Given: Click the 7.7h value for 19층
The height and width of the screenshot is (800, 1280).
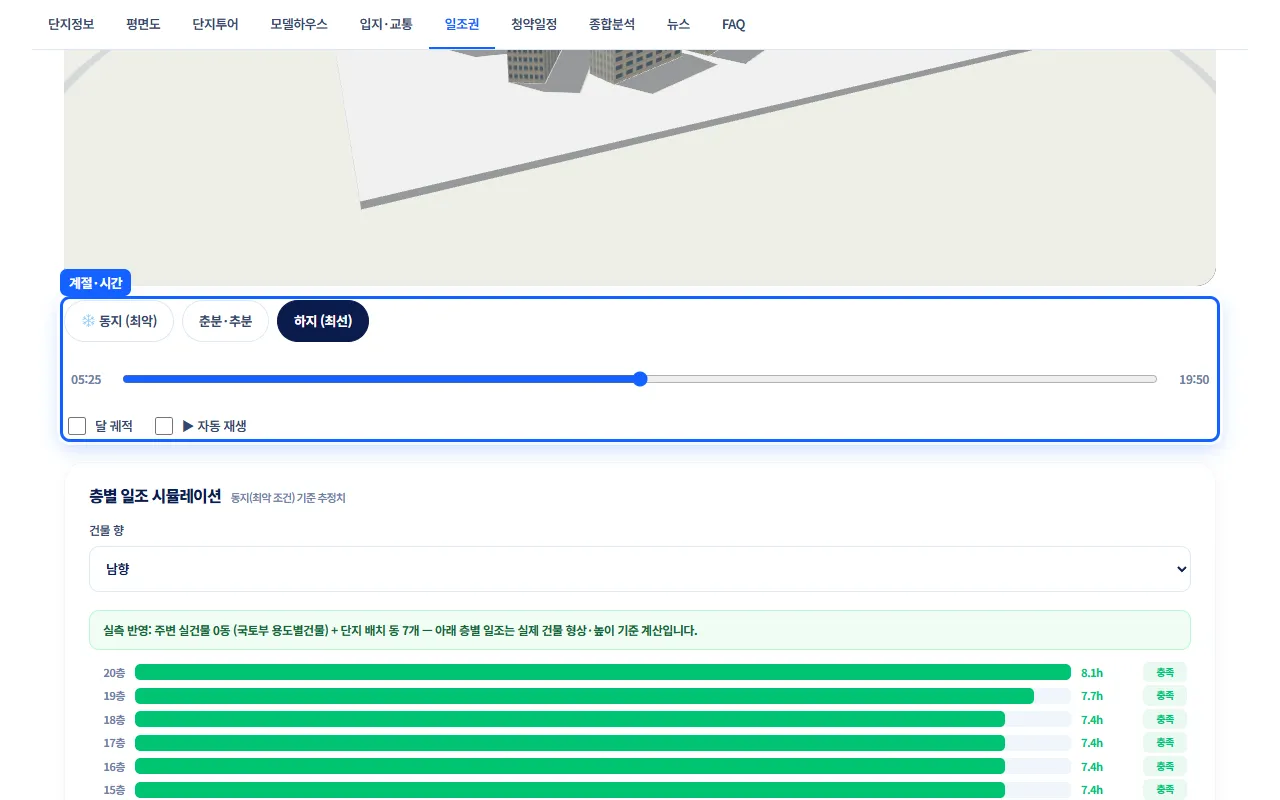Looking at the screenshot, I should tap(1092, 696).
